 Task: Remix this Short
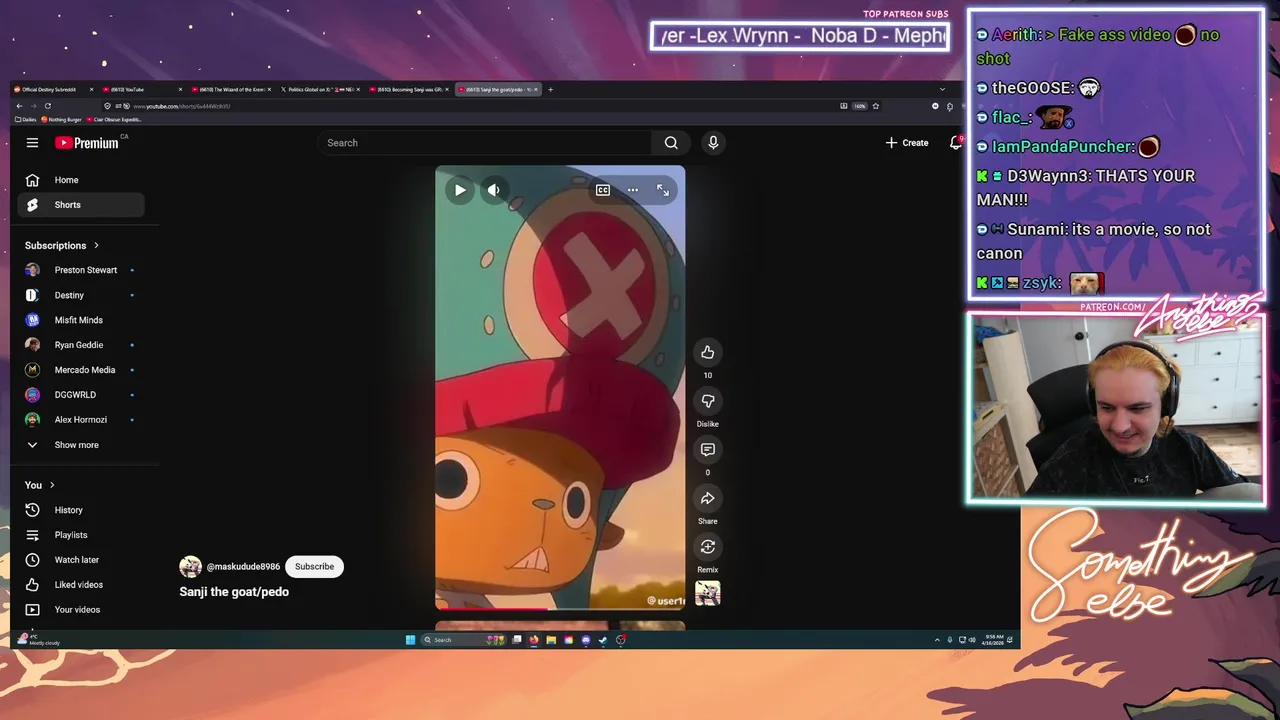707,546
